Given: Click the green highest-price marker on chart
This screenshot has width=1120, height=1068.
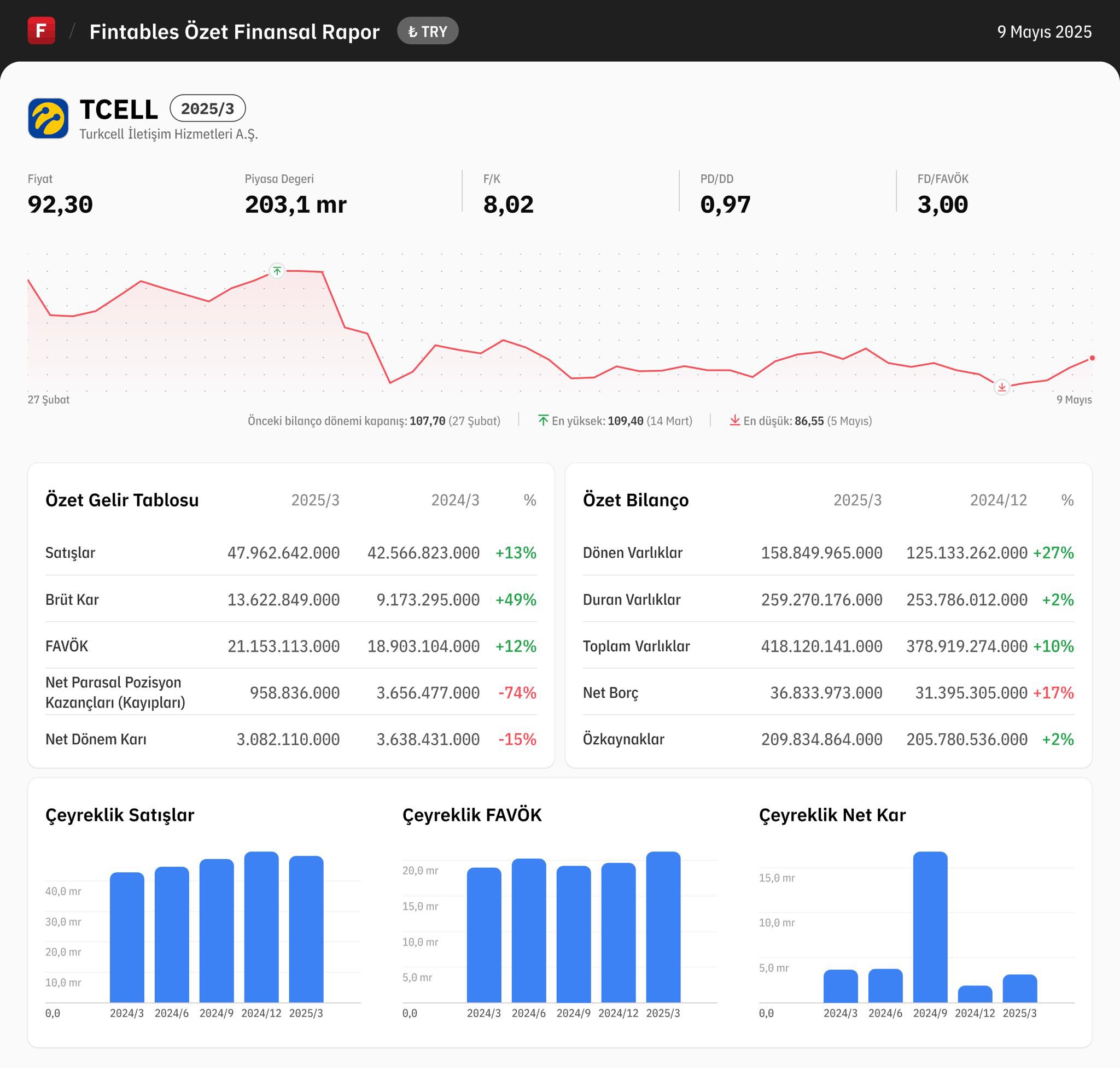Looking at the screenshot, I should point(277,270).
